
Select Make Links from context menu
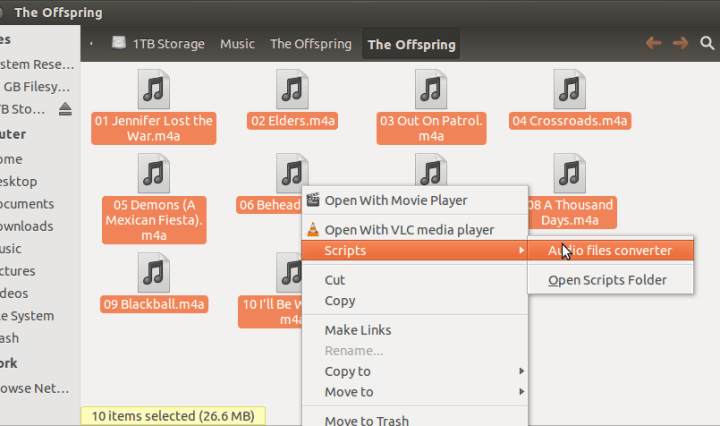tap(358, 330)
